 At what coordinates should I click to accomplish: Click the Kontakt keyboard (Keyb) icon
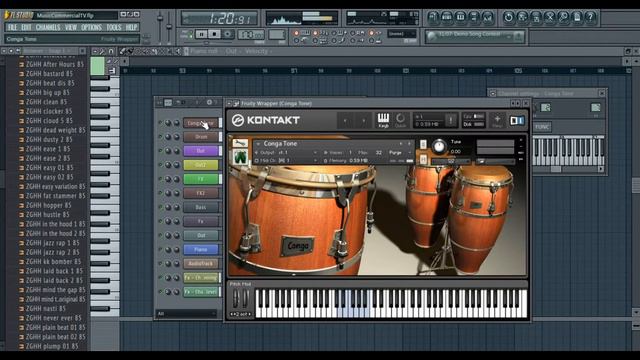pos(383,120)
